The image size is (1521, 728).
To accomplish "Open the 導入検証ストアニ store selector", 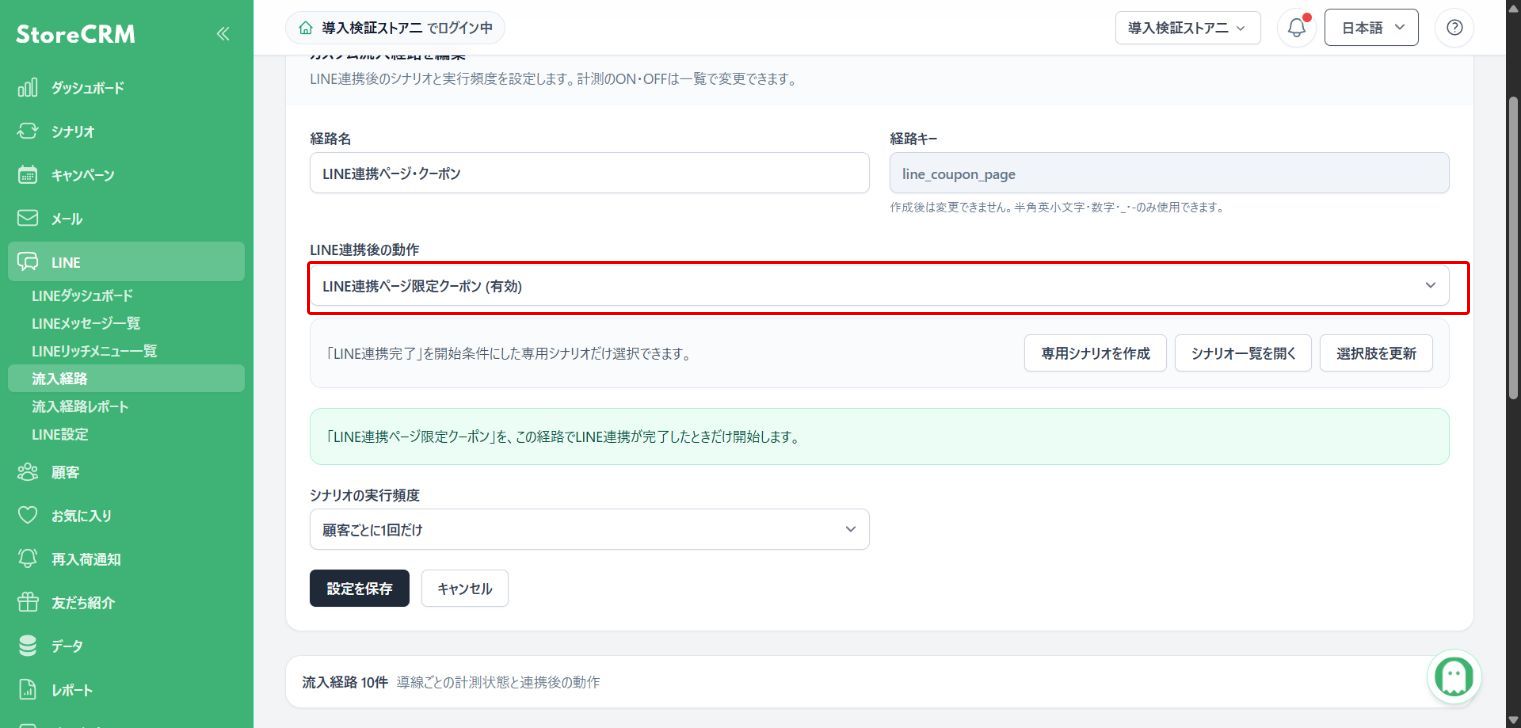I will coord(1188,28).
